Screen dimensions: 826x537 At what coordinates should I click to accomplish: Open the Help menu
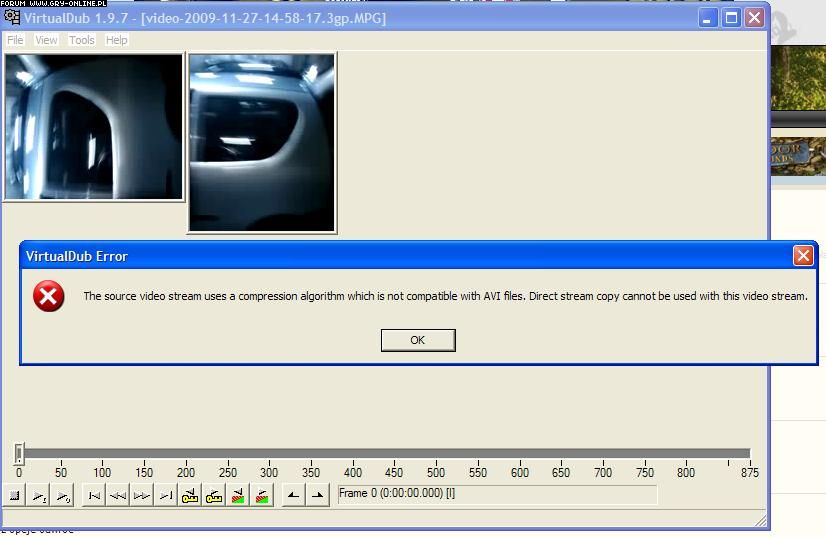pyautogui.click(x=116, y=40)
